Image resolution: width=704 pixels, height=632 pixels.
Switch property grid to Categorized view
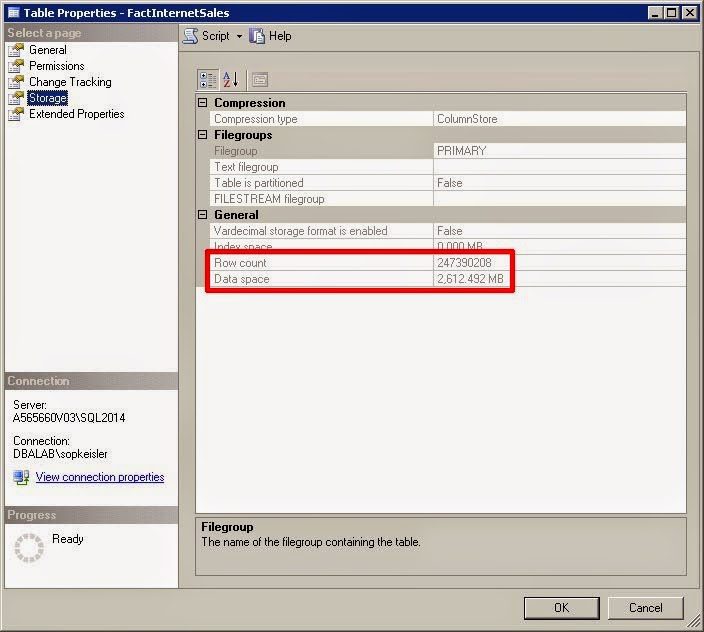(208, 80)
